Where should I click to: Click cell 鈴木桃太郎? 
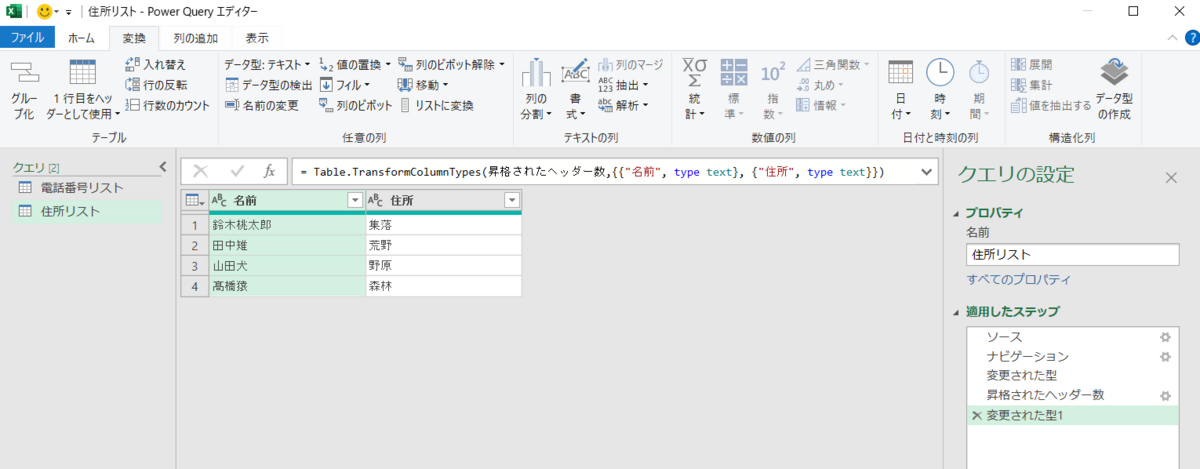(286, 225)
